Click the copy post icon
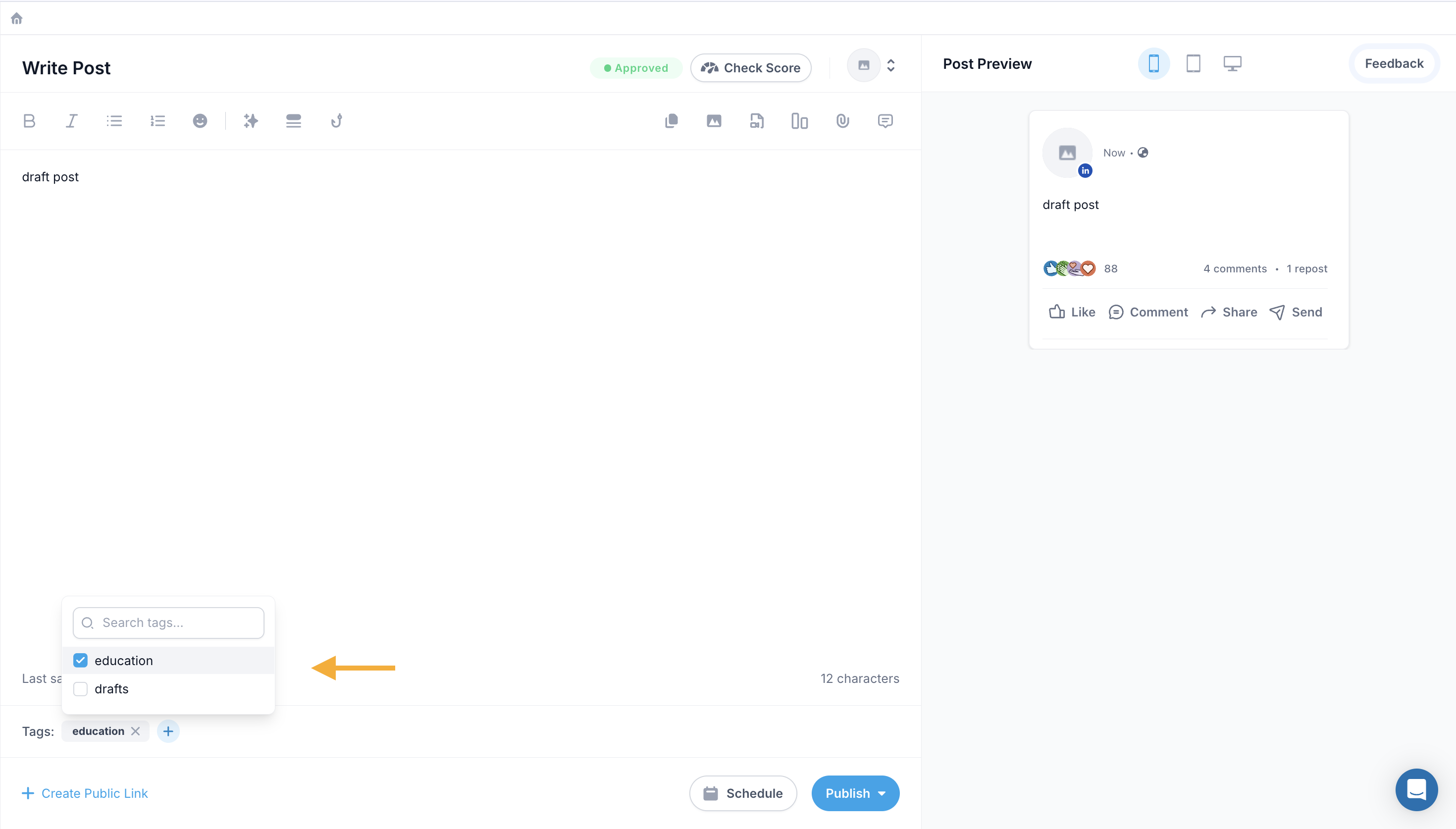The height and width of the screenshot is (829, 1456). [671, 121]
